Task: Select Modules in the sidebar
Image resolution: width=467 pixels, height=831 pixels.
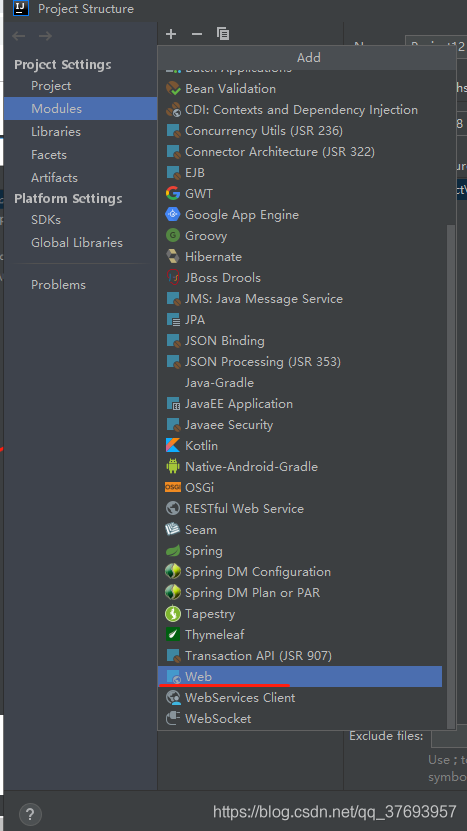Action: tap(81, 109)
